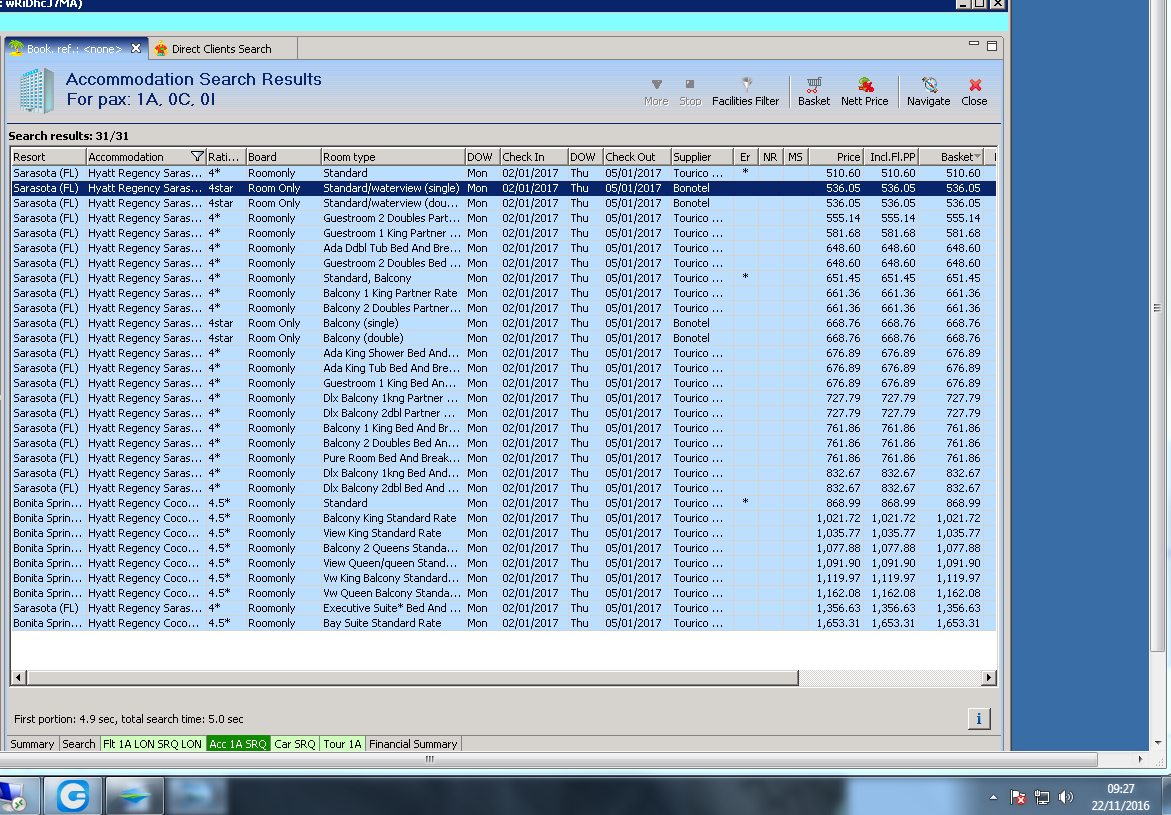
Task: Click the MS column header
Action: pos(795,157)
